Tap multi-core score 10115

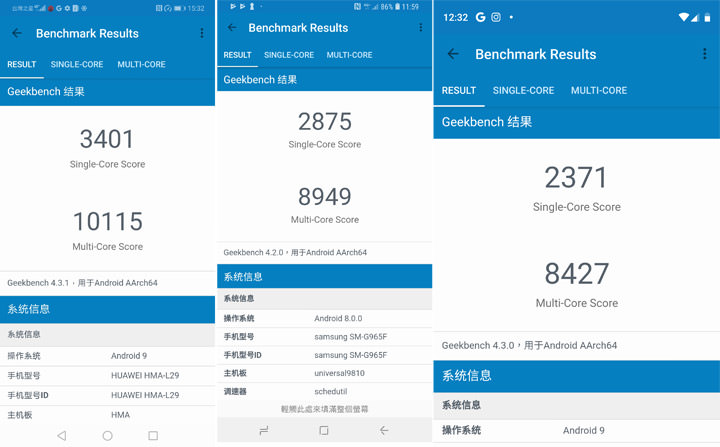tap(108, 221)
